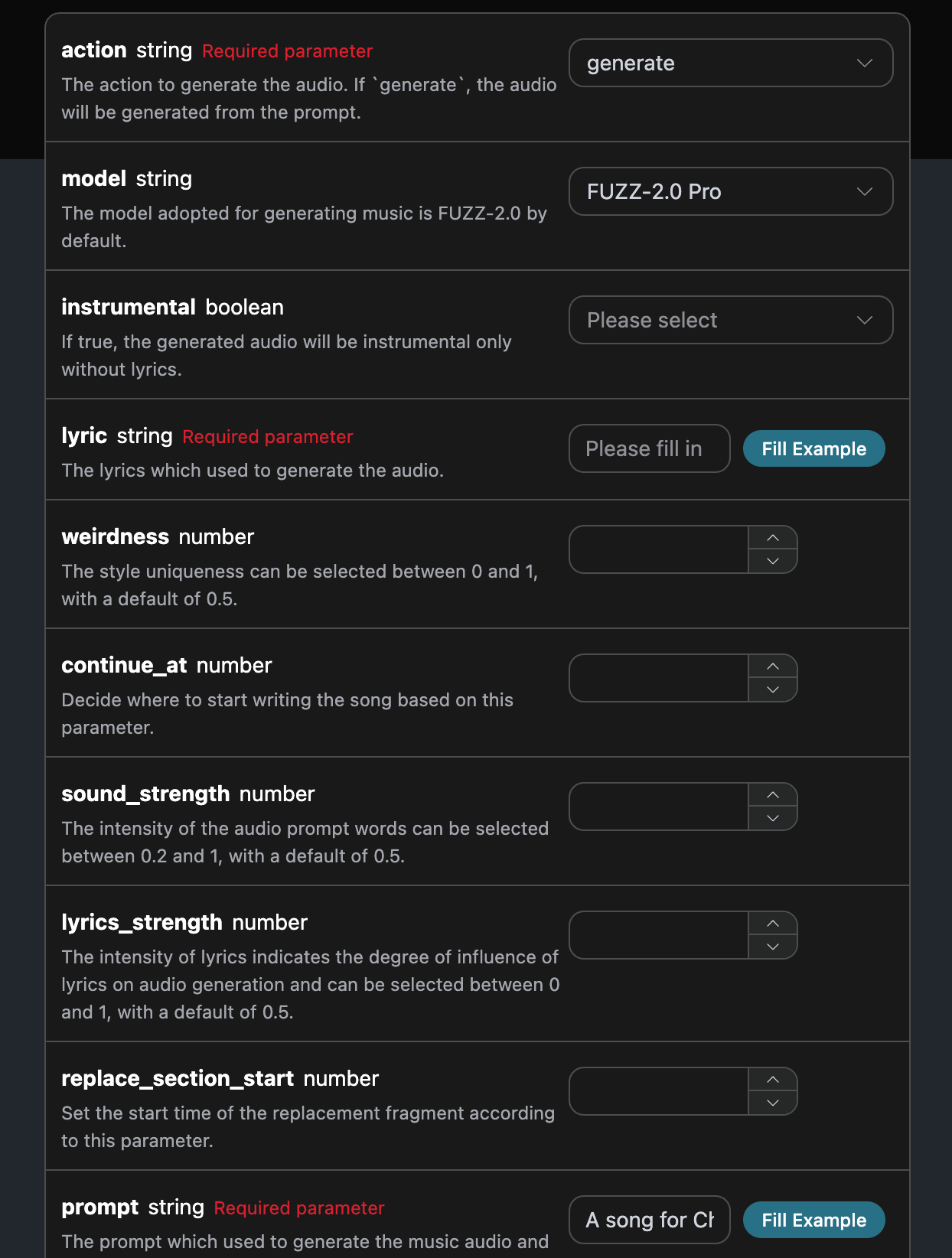The width and height of the screenshot is (952, 1258).
Task: Increment replace_section_start with up arrow
Action: point(773,1080)
